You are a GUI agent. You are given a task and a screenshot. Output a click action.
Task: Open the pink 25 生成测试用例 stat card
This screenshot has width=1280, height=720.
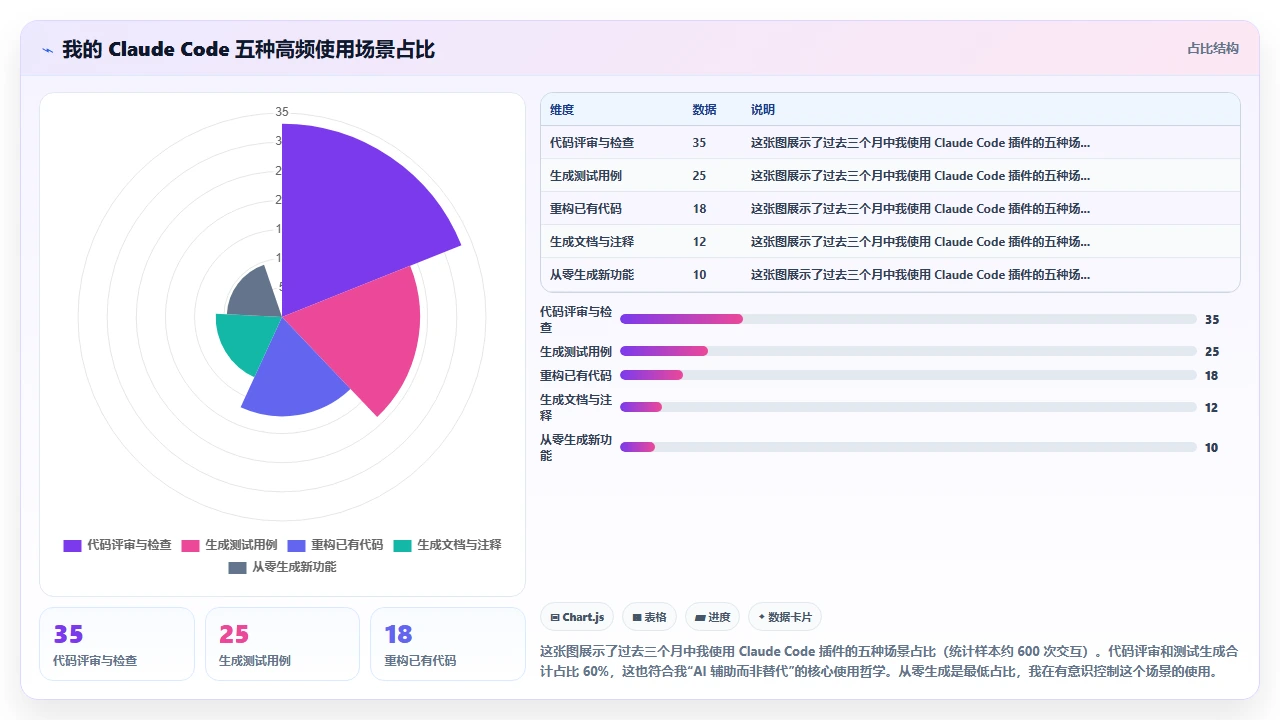tap(282, 644)
